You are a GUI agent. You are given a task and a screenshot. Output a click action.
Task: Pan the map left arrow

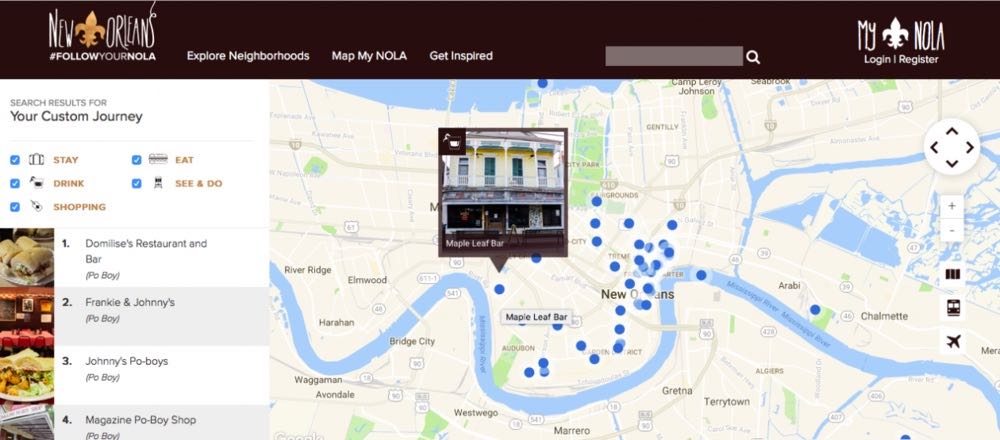pyautogui.click(x=934, y=148)
